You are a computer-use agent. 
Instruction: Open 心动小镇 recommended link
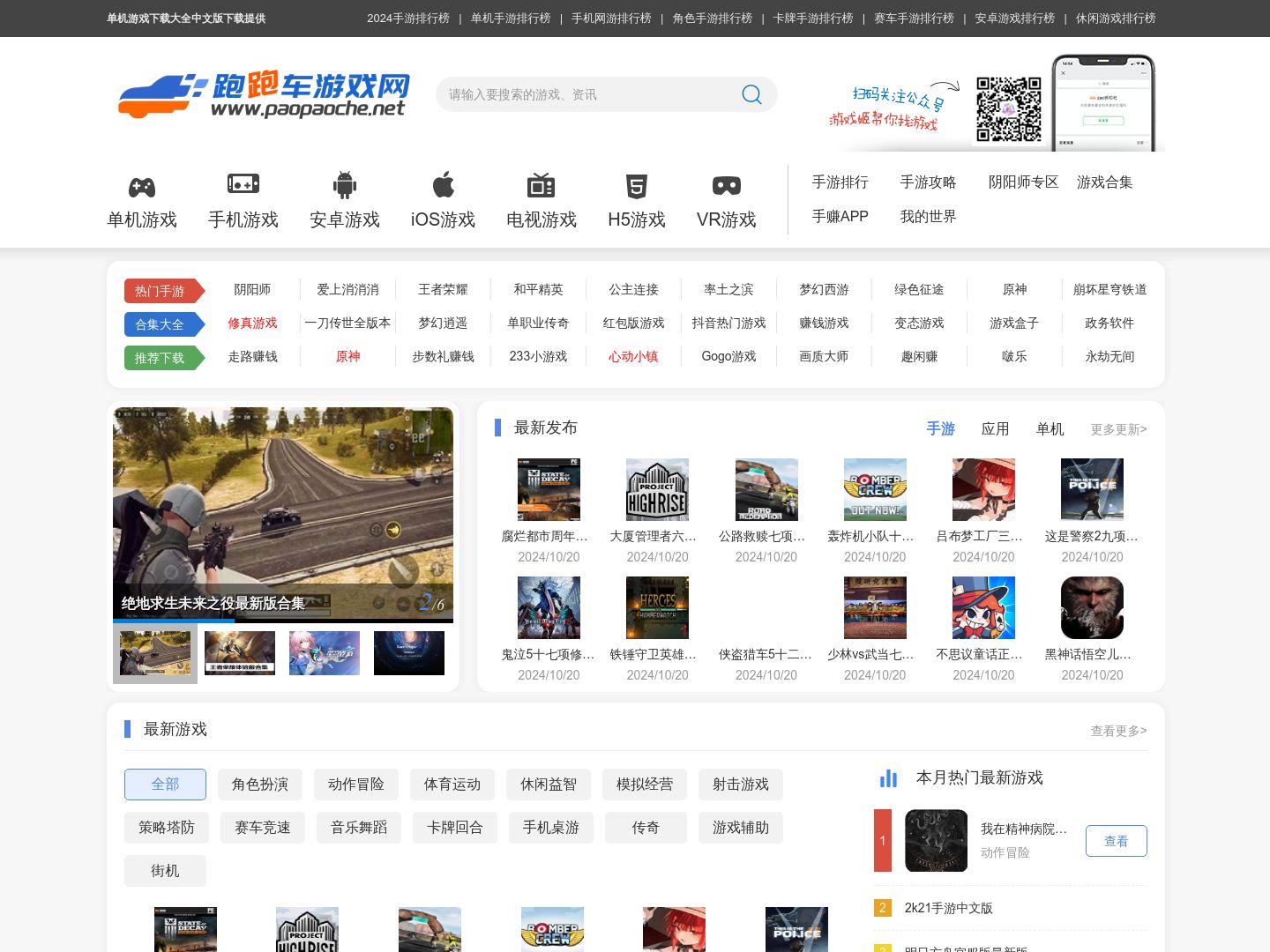[633, 357]
